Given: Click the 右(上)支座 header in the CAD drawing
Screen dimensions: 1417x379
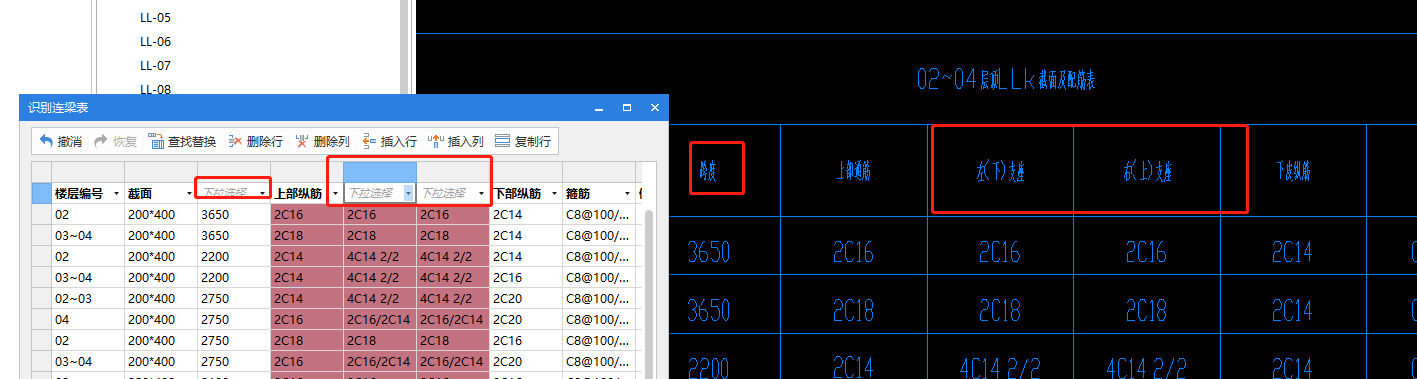Looking at the screenshot, I should tap(1147, 172).
